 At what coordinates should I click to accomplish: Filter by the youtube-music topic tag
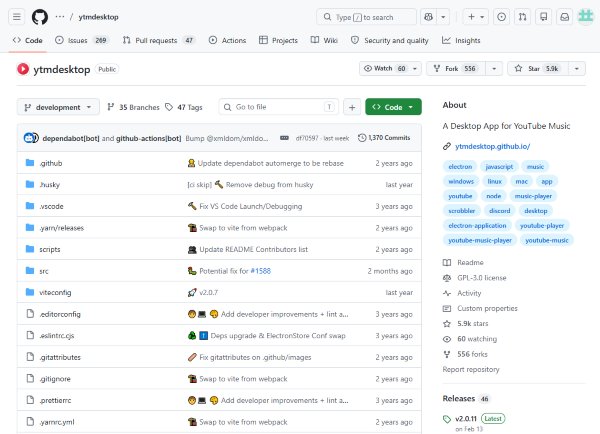pyautogui.click(x=547, y=240)
